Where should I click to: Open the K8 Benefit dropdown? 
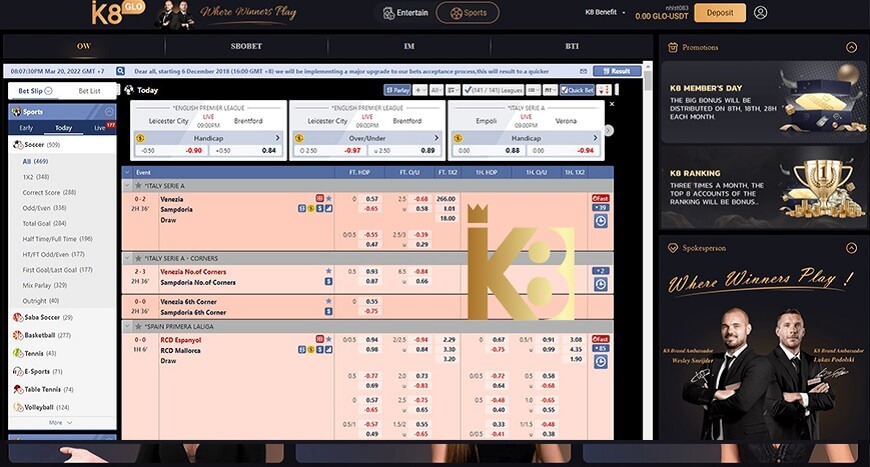click(605, 12)
